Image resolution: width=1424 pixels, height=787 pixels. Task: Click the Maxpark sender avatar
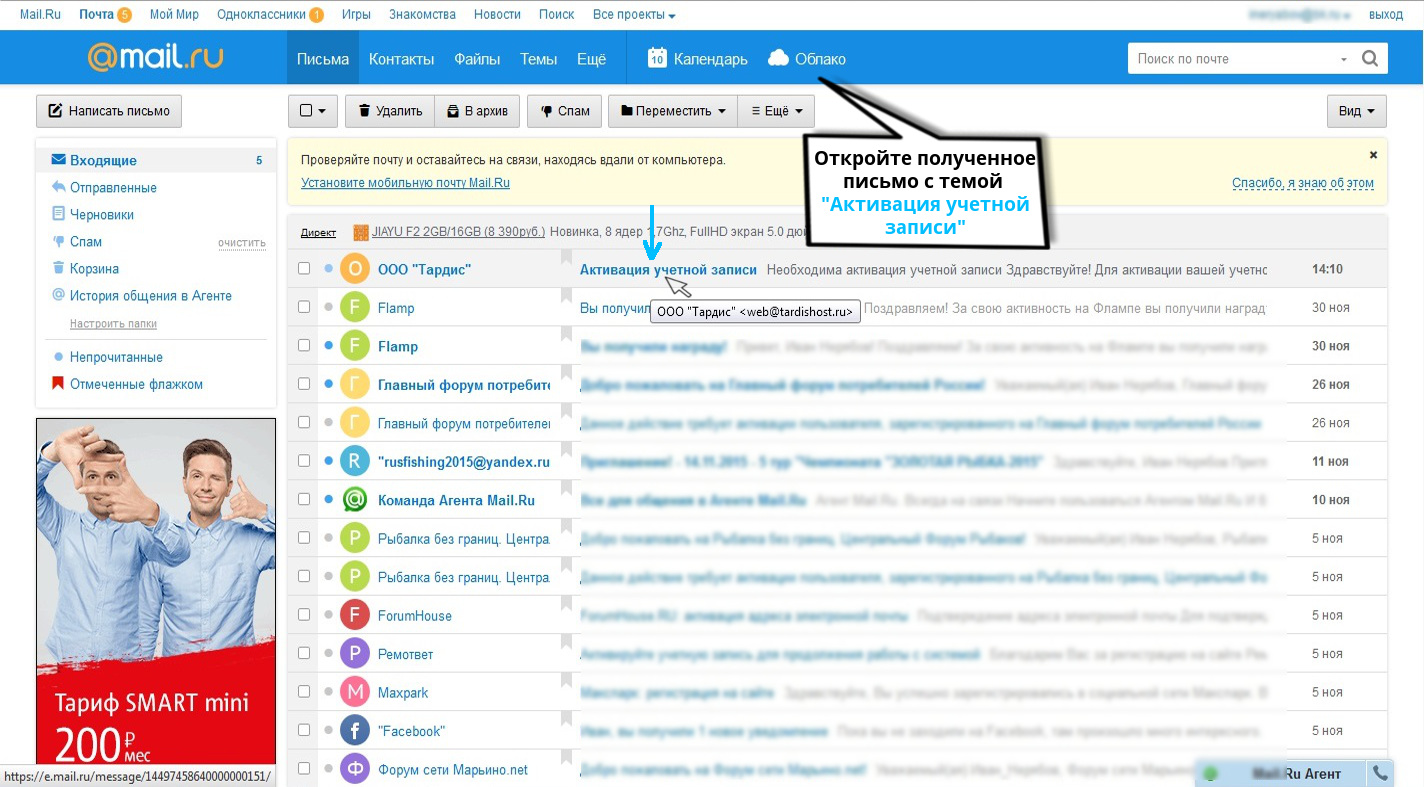[355, 692]
